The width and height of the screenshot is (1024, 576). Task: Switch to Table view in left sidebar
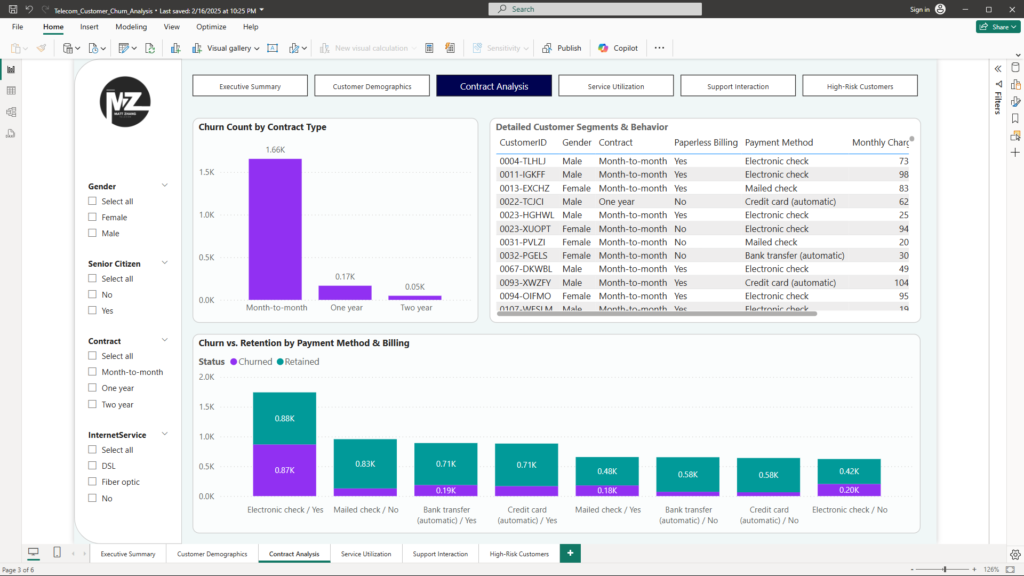point(11,90)
